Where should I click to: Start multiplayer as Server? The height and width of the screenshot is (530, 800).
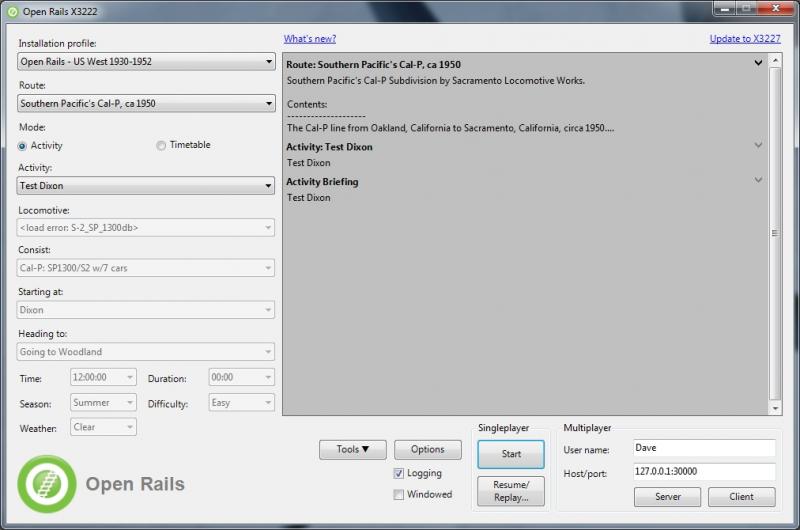tap(667, 497)
